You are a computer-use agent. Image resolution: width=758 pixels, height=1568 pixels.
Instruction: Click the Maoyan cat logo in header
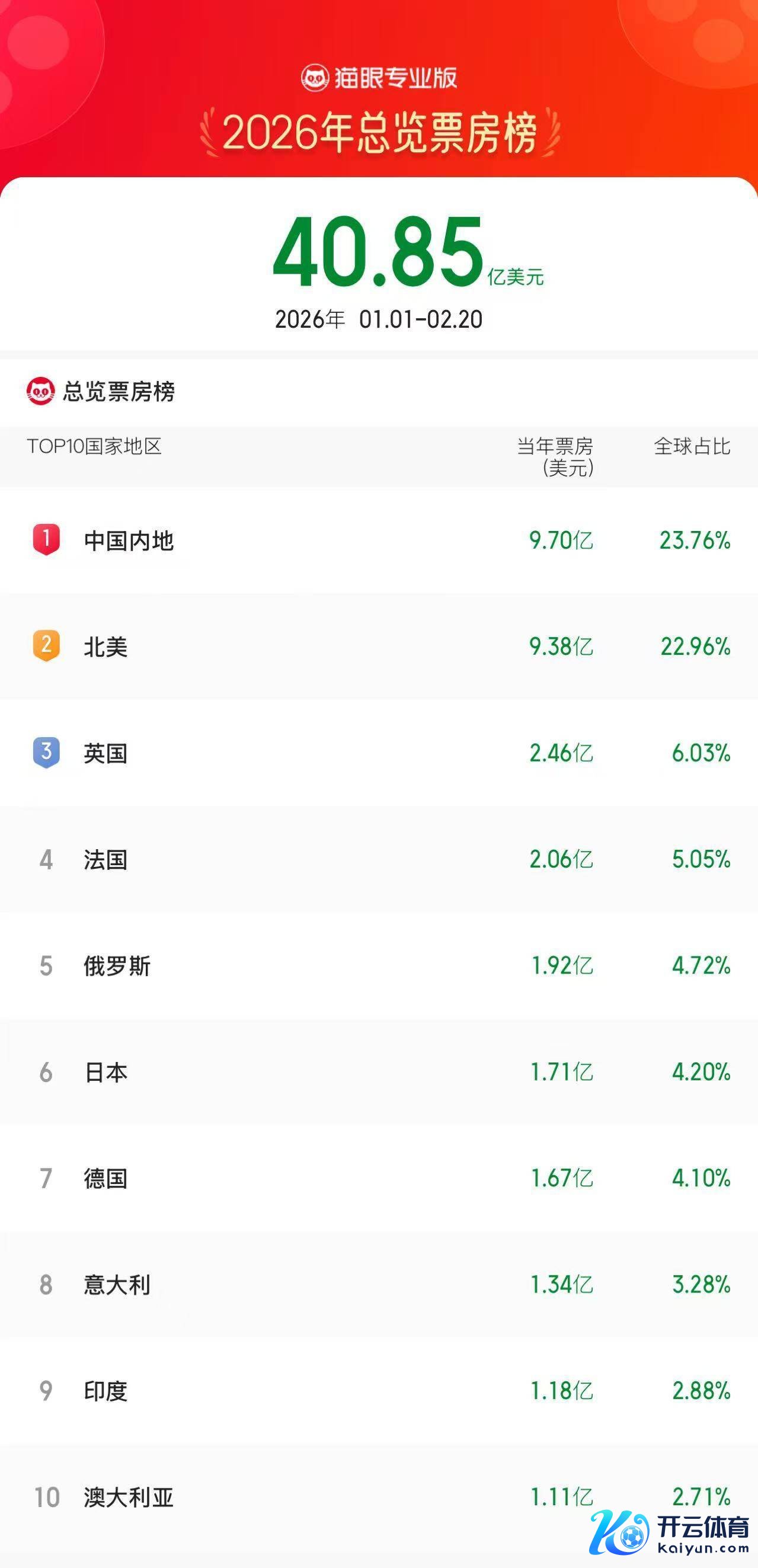pos(315,78)
